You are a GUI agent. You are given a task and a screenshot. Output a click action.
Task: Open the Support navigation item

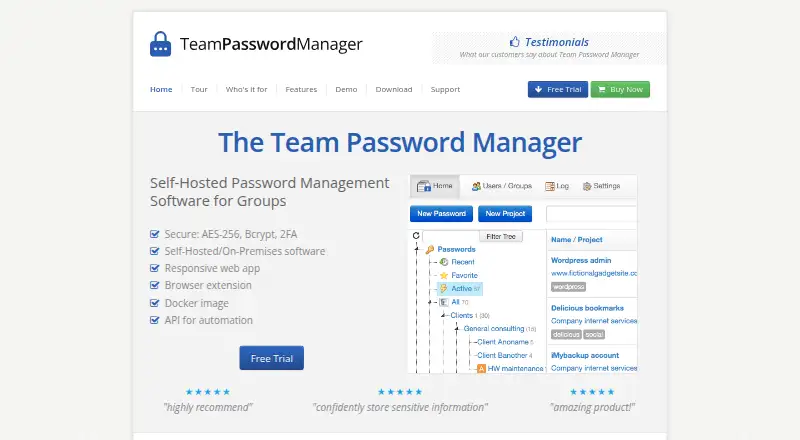coord(445,89)
